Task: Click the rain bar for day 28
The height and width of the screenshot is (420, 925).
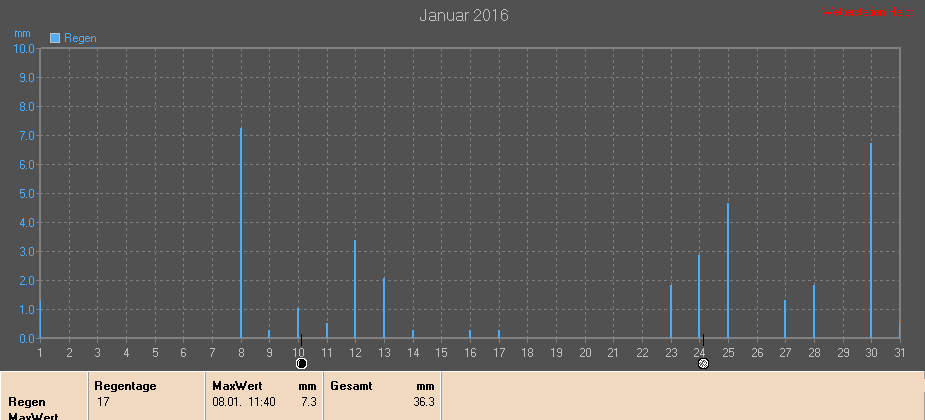Action: 814,311
